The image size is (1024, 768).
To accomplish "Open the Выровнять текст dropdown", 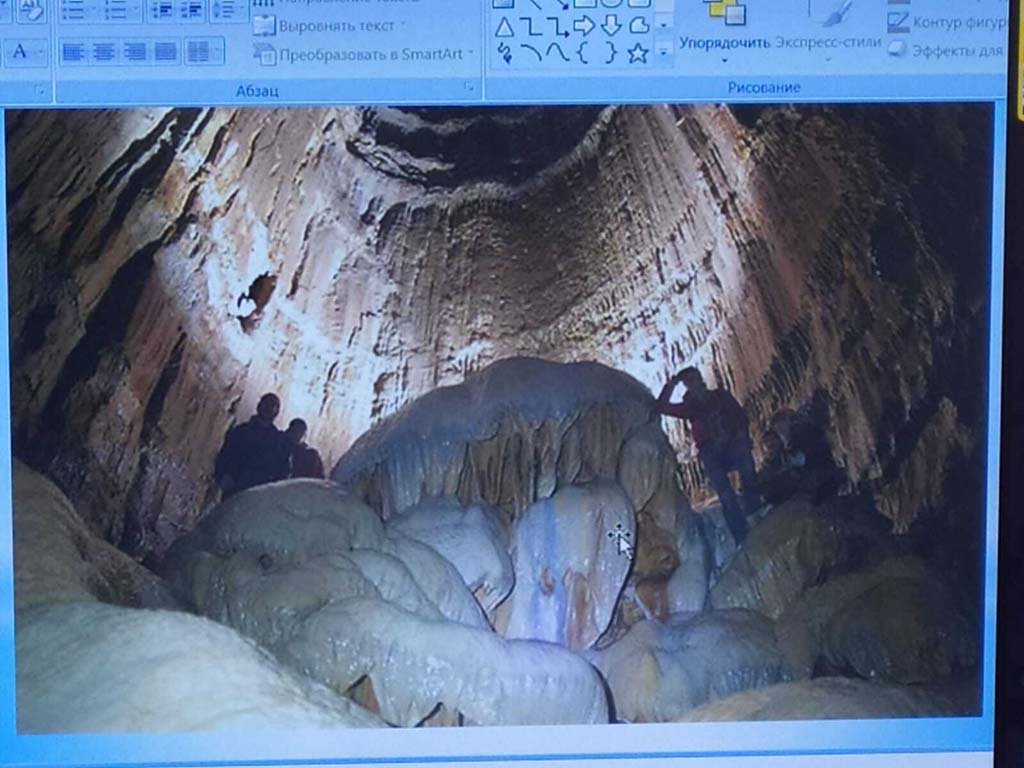I will (329, 25).
